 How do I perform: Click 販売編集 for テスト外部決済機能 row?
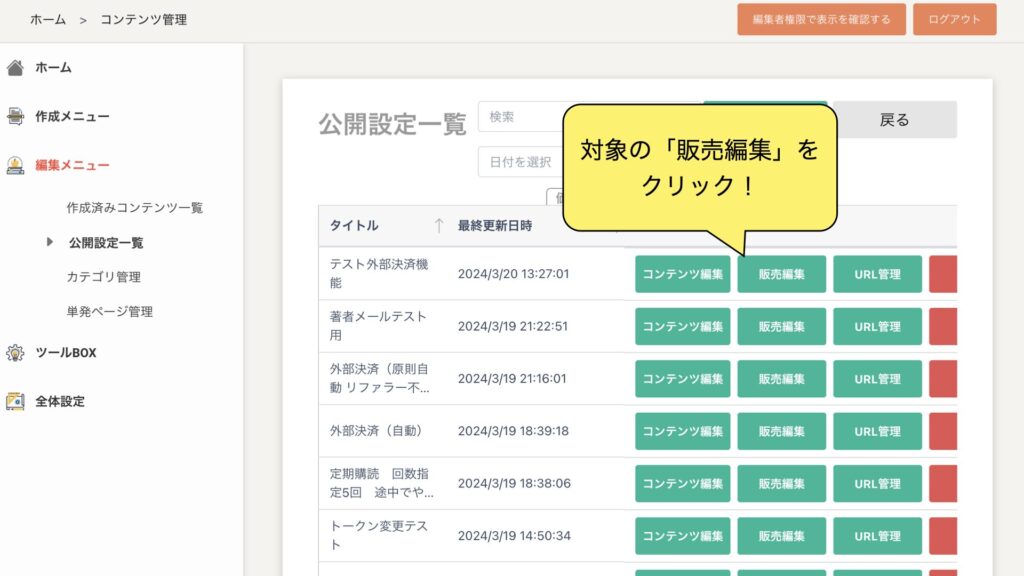[x=781, y=274]
